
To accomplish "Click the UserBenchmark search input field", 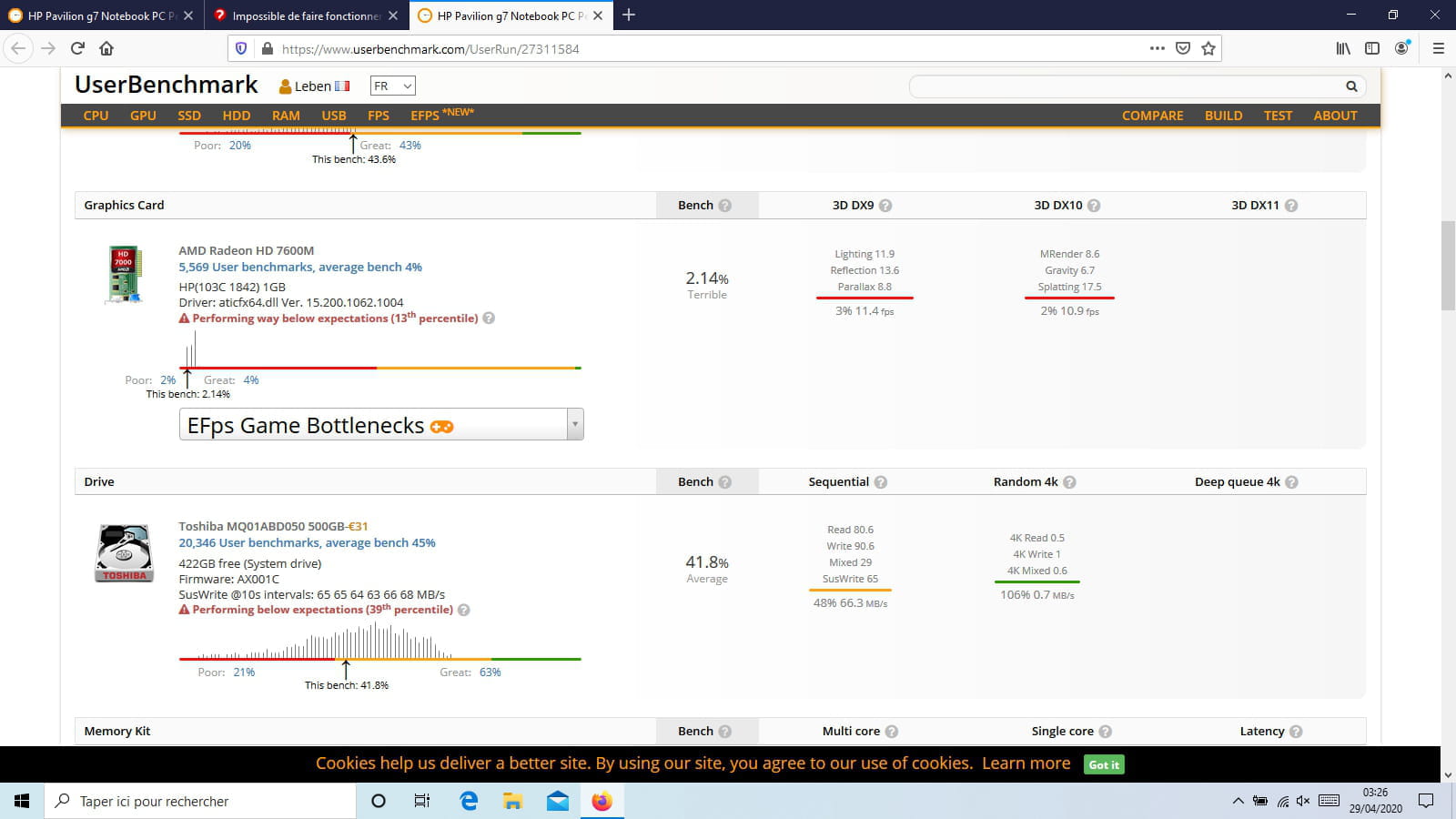I will [x=1127, y=86].
